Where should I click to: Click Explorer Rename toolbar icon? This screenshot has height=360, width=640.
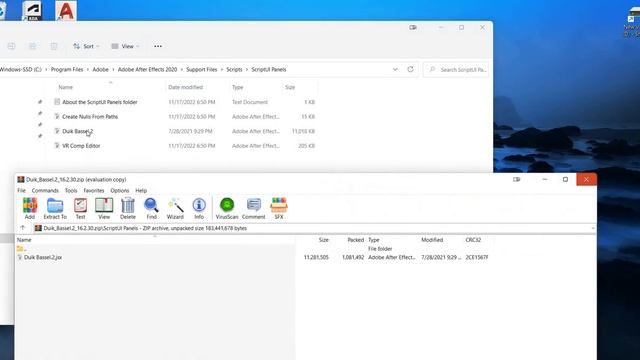11,47
